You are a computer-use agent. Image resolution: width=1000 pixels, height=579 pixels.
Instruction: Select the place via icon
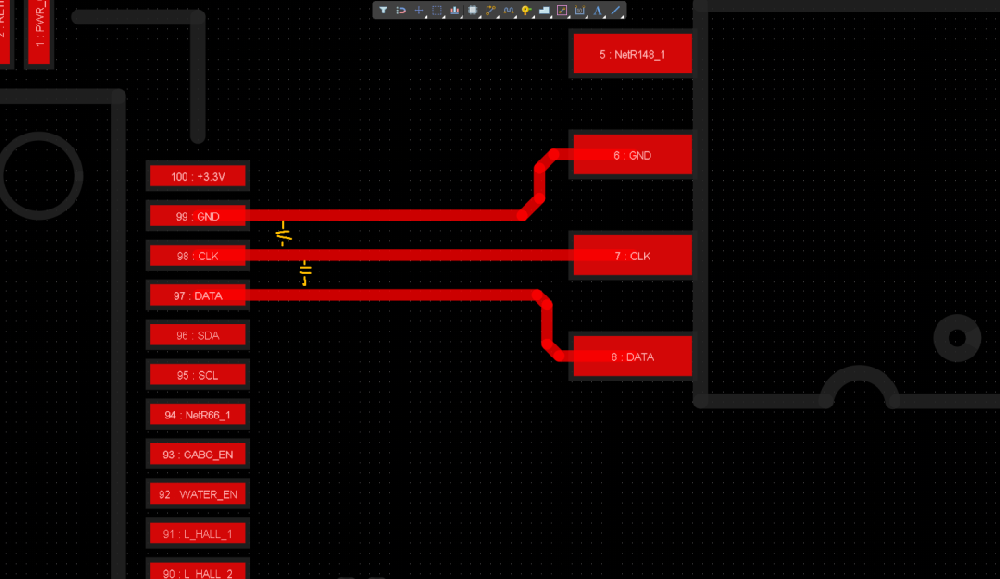(x=526, y=10)
